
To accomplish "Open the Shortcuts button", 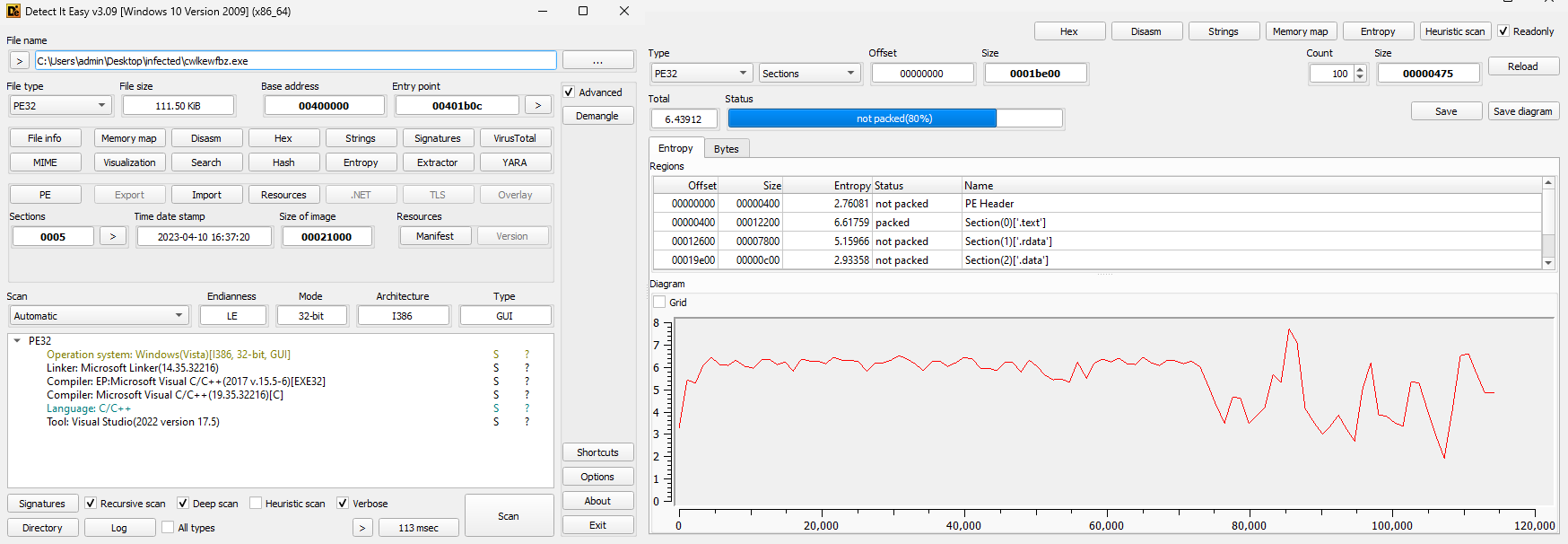I will coord(597,452).
